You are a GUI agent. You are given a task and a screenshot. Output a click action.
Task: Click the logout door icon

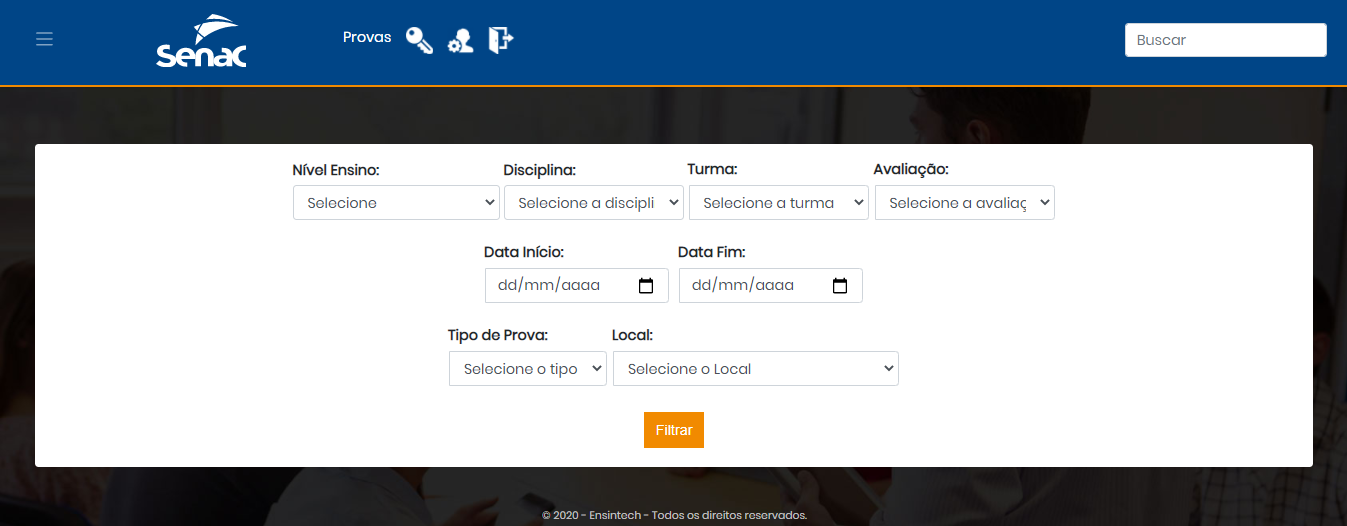pos(501,40)
